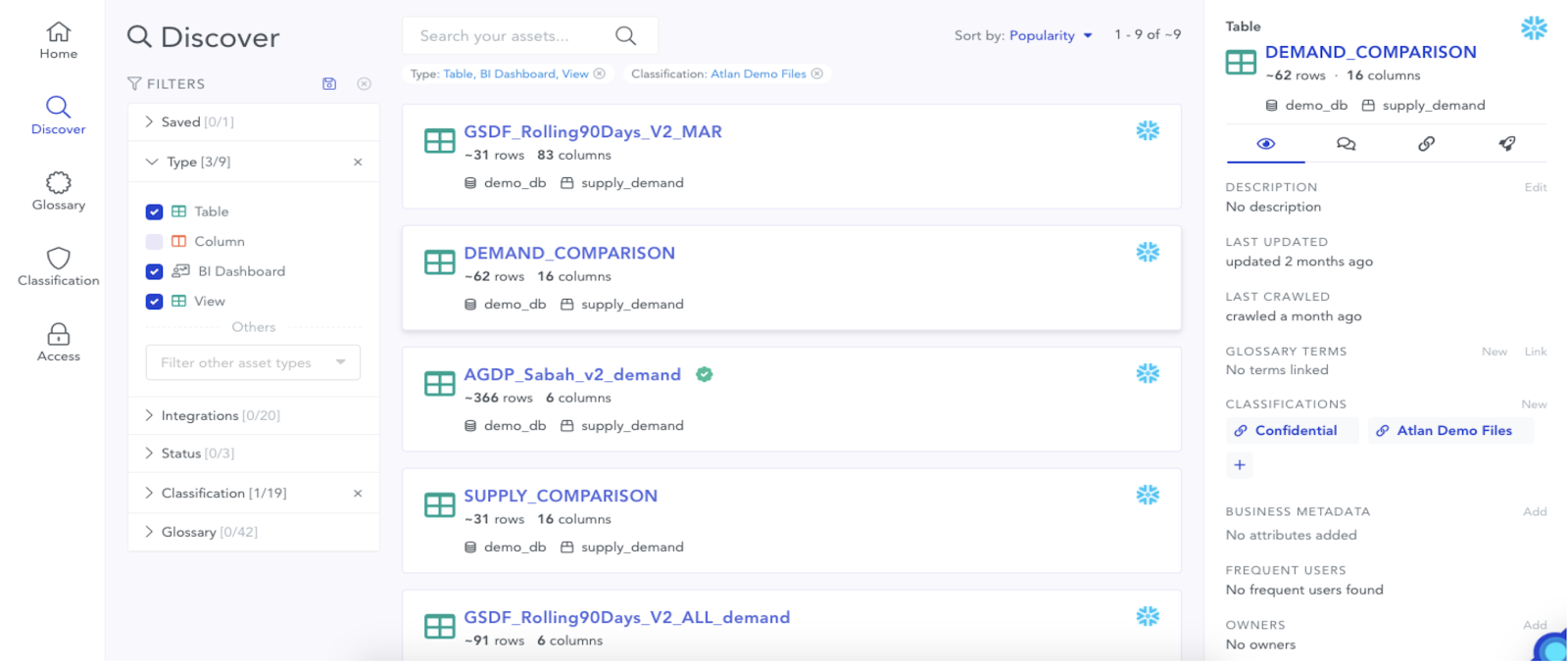Remove the Type filter chip

[599, 73]
